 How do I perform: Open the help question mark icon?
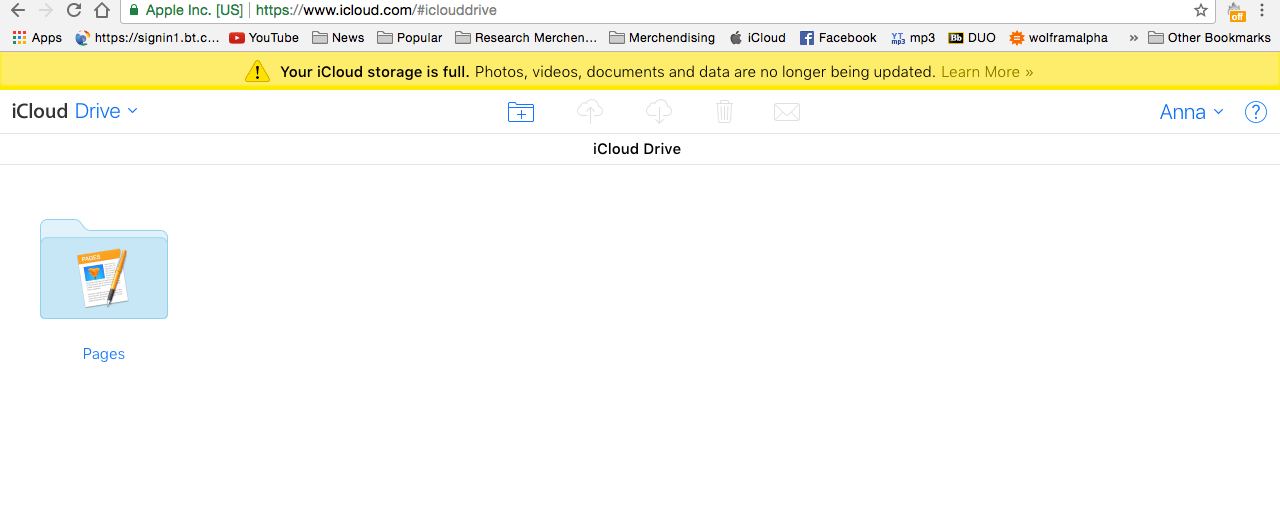(1256, 112)
